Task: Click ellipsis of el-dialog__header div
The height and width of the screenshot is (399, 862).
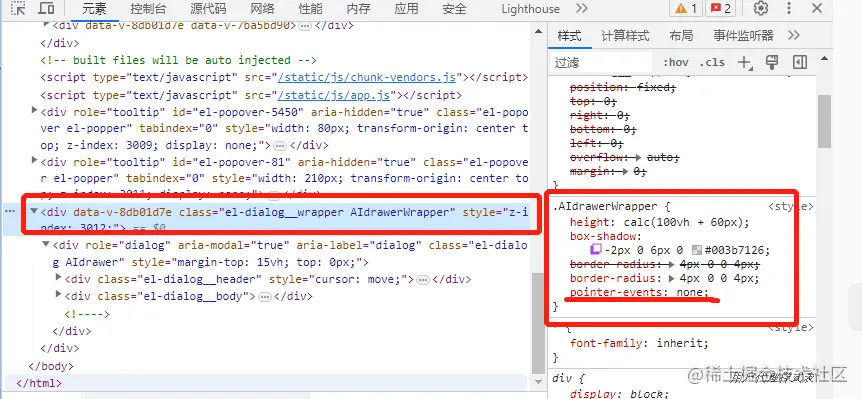Action: coord(422,280)
